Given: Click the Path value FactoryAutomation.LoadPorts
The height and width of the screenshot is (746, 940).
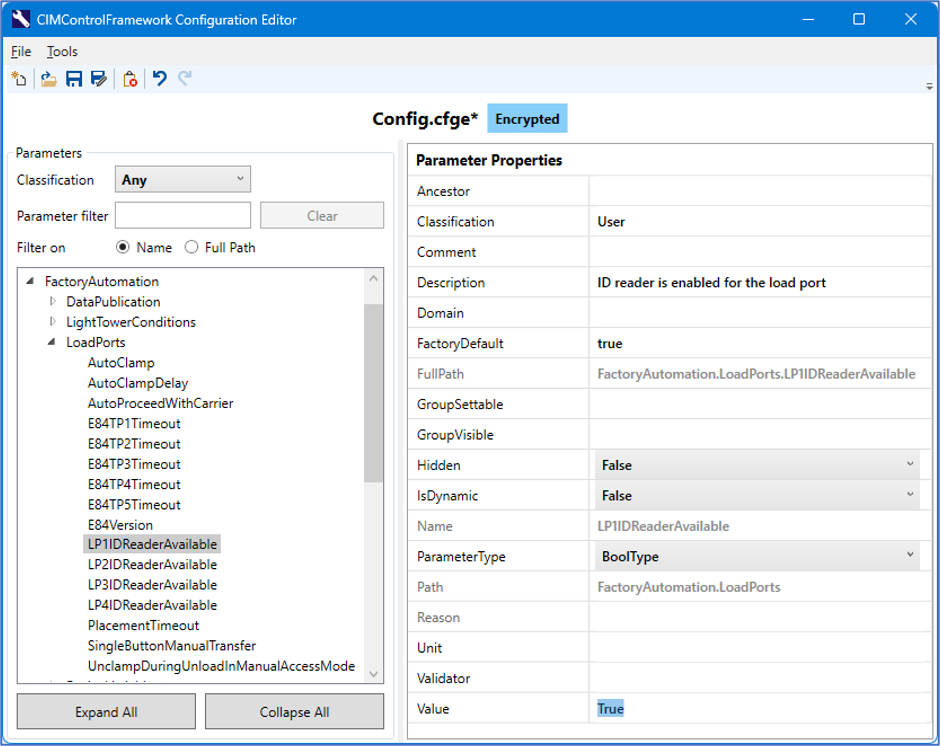Looking at the screenshot, I should click(689, 587).
